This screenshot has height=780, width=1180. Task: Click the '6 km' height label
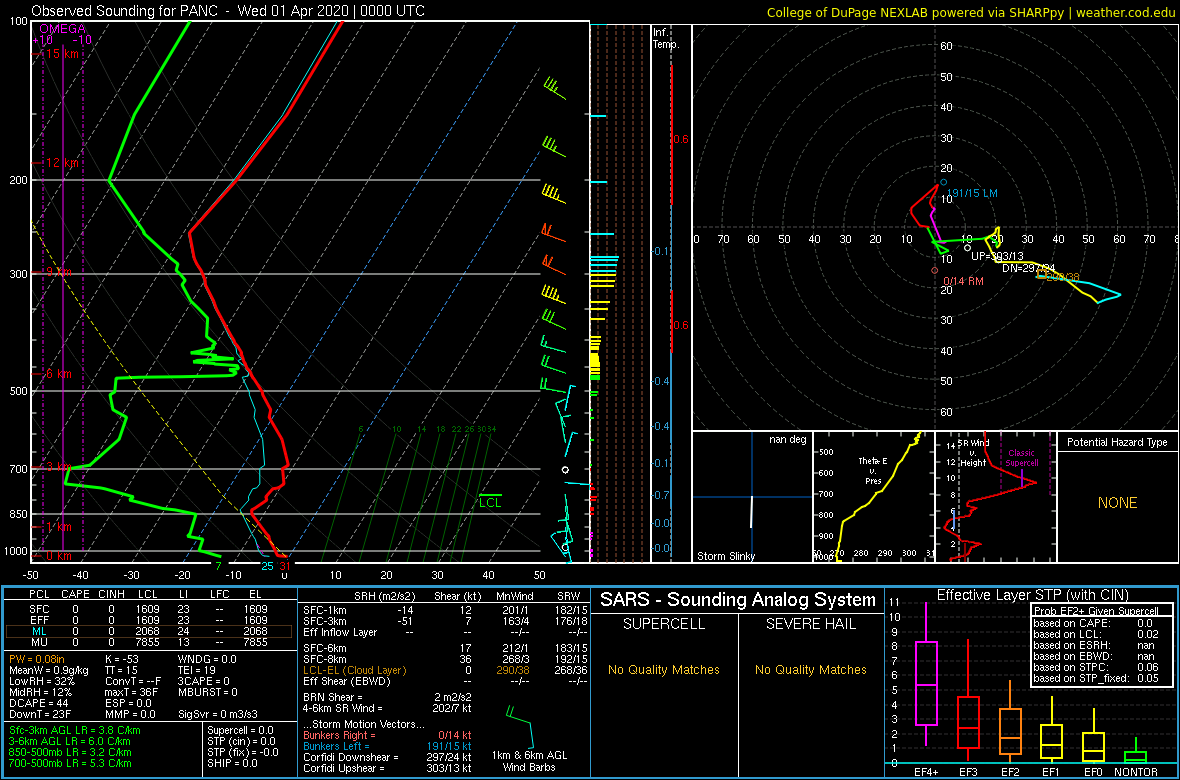point(61,374)
